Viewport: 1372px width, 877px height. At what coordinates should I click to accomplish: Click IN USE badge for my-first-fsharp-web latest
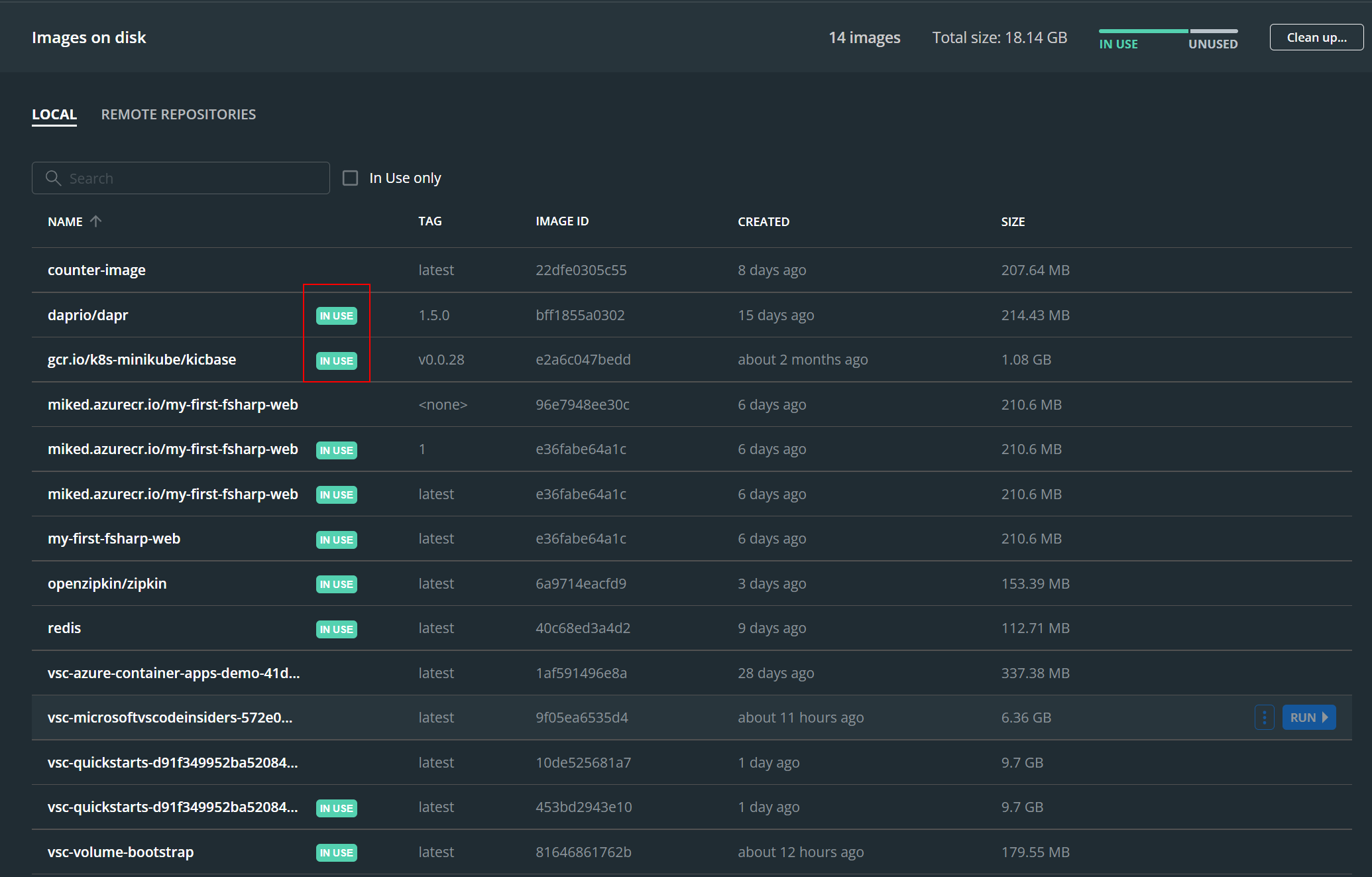click(x=336, y=540)
